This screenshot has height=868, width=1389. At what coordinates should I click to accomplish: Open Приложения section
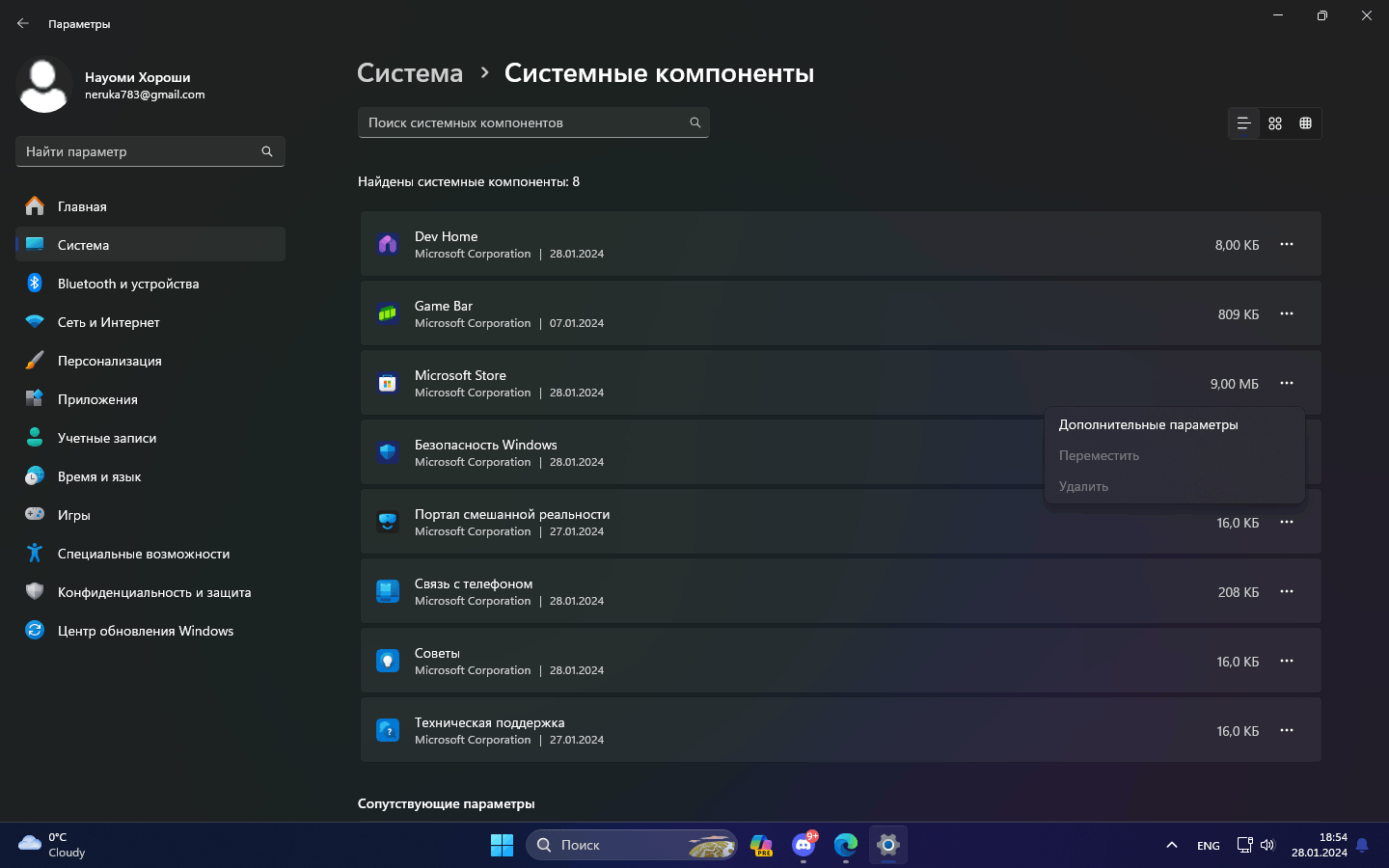pyautogui.click(x=150, y=398)
